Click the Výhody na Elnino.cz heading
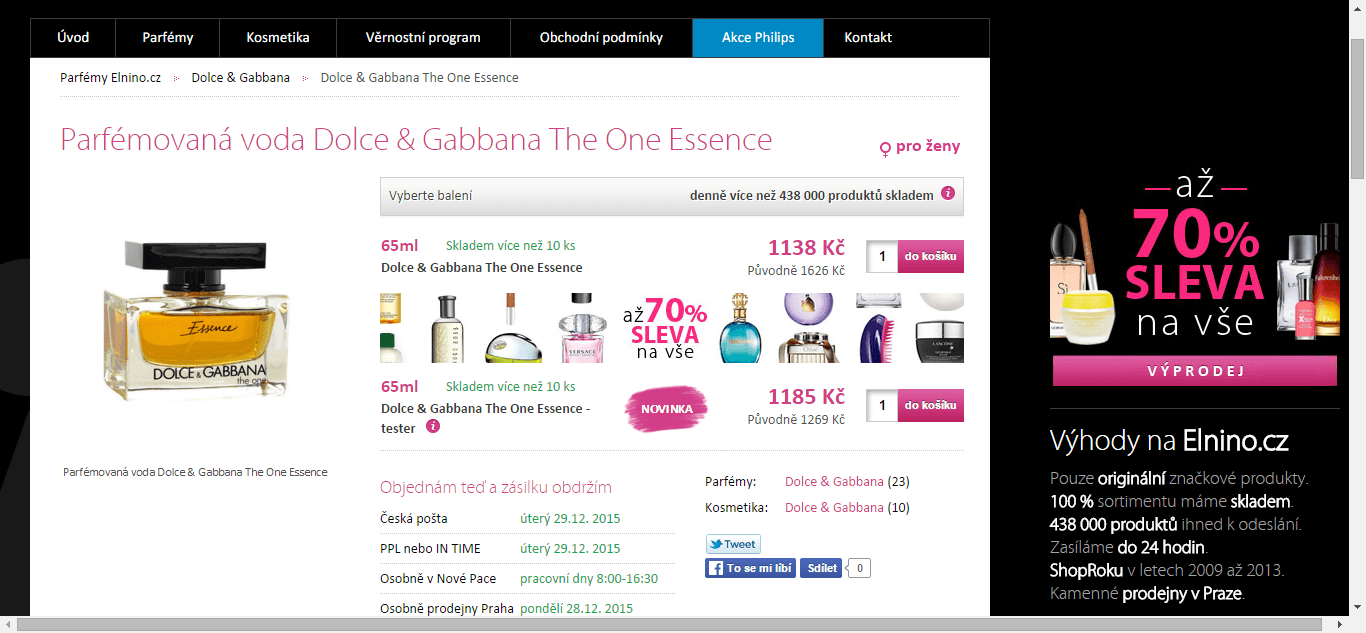Viewport: 1366px width, 633px height. point(1169,441)
